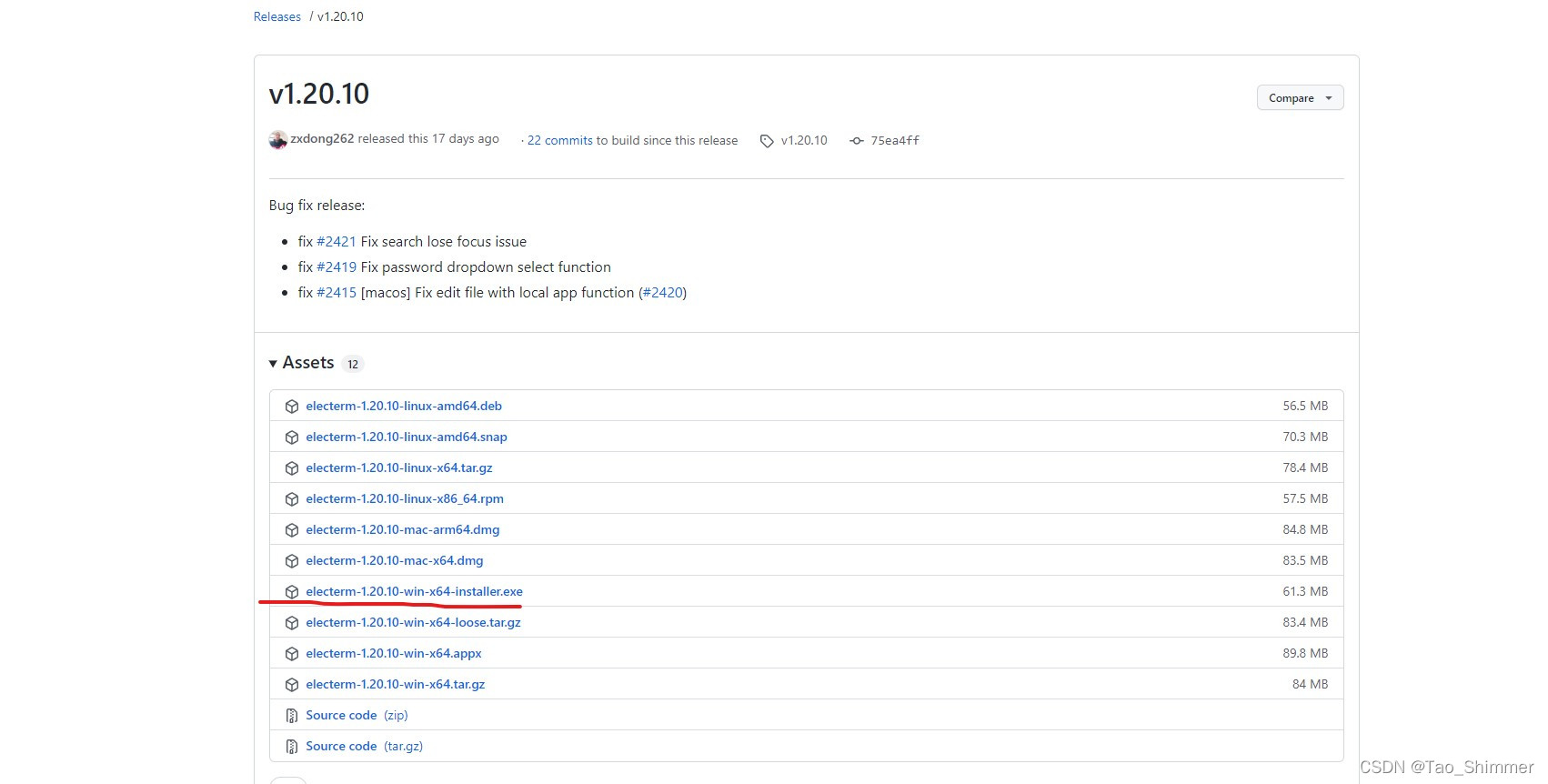Screen dimensions: 1548x784
Task: Click package icon beside linux-amd64.snap asset
Action: coord(292,437)
